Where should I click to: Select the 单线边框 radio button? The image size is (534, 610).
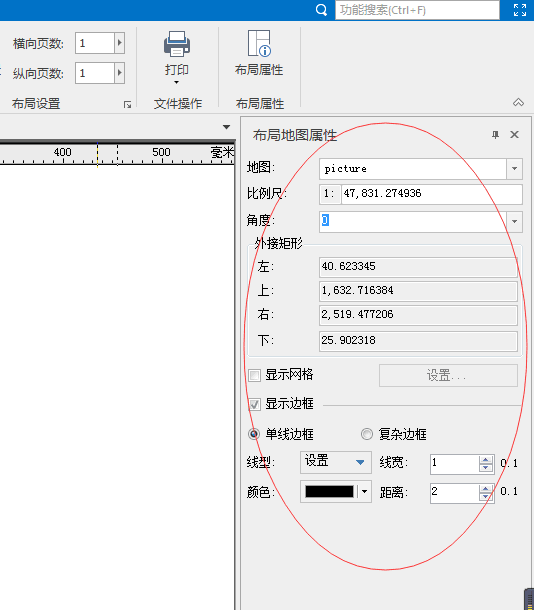click(254, 434)
